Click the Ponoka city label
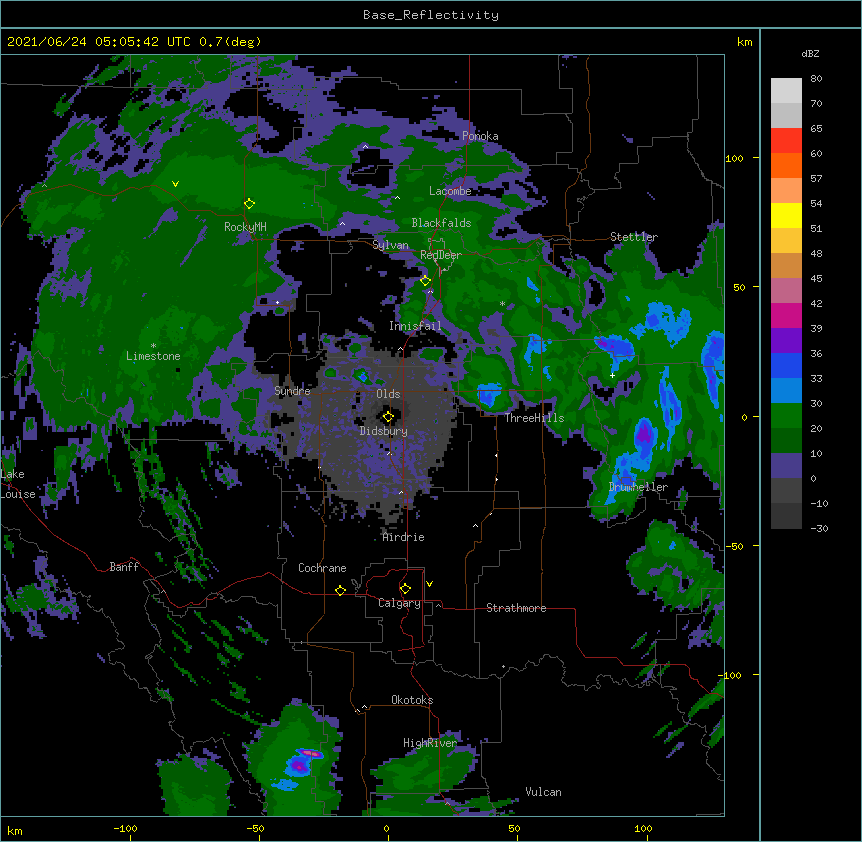The image size is (862, 842). (480, 136)
